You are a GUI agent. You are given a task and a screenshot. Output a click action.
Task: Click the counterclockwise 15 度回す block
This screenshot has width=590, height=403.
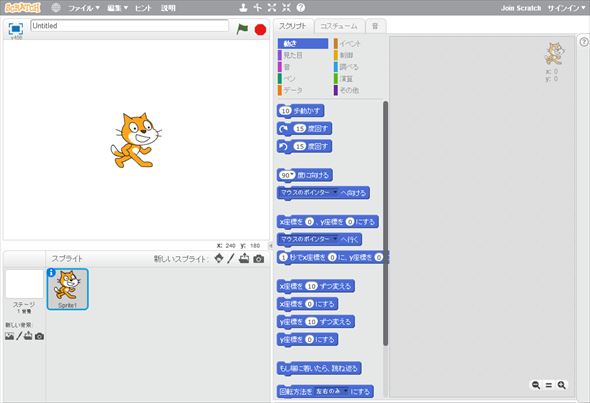point(304,146)
